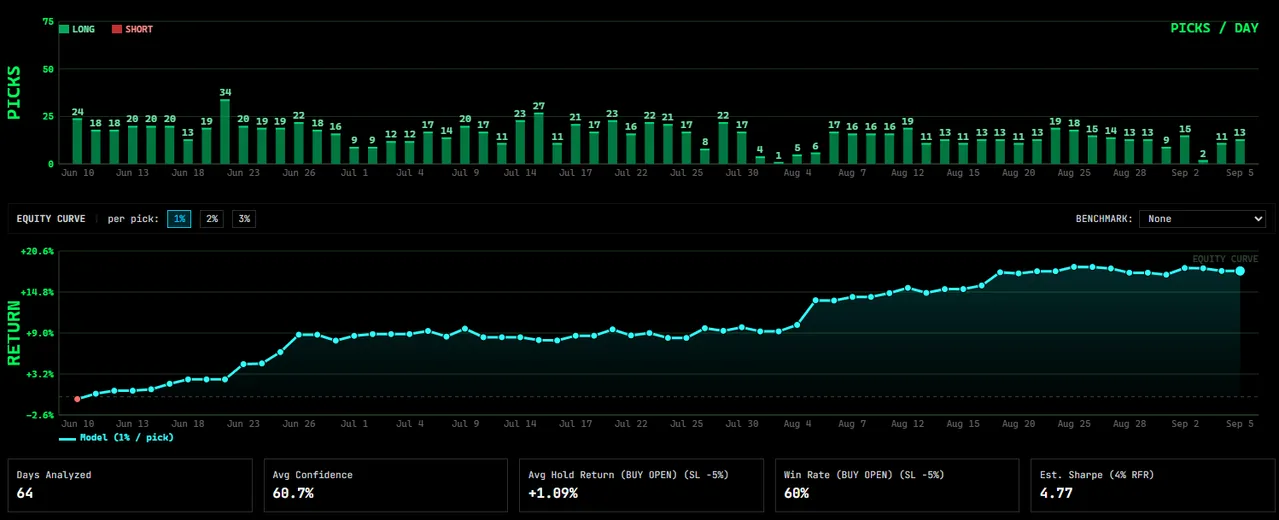Click the Sep 5 label on equity chart
This screenshot has height=520, width=1279.
click(1240, 424)
